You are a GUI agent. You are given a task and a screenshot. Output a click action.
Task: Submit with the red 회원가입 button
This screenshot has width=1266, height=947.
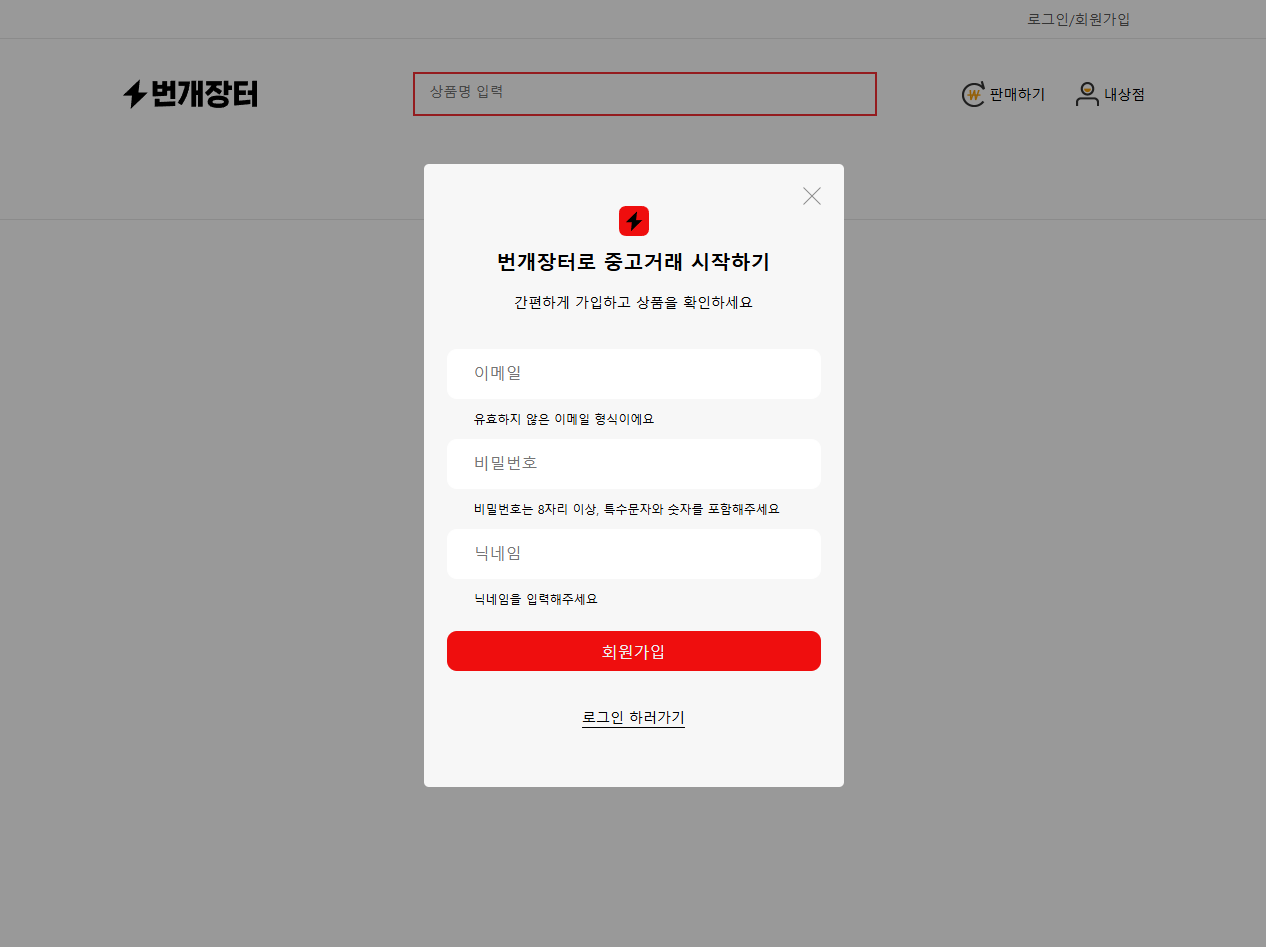(x=634, y=651)
